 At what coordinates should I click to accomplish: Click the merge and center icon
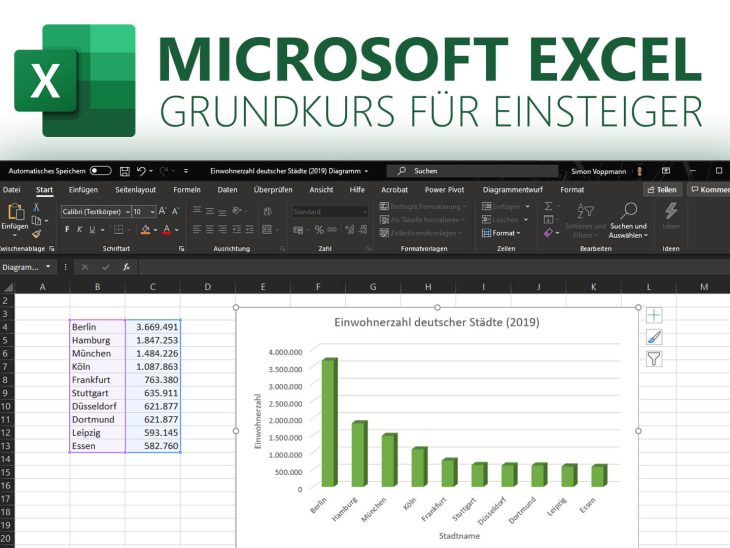(x=267, y=230)
